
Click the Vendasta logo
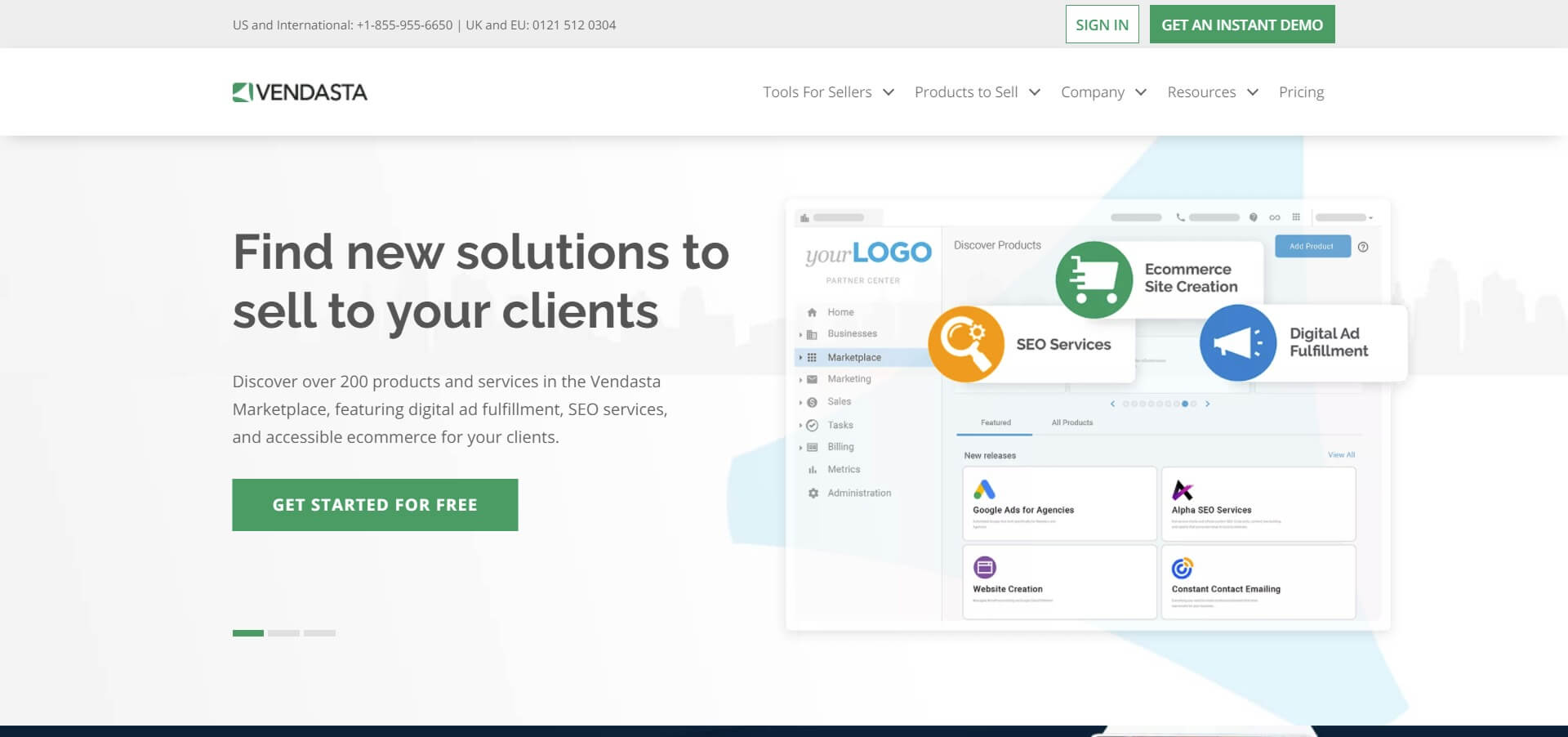coord(300,92)
